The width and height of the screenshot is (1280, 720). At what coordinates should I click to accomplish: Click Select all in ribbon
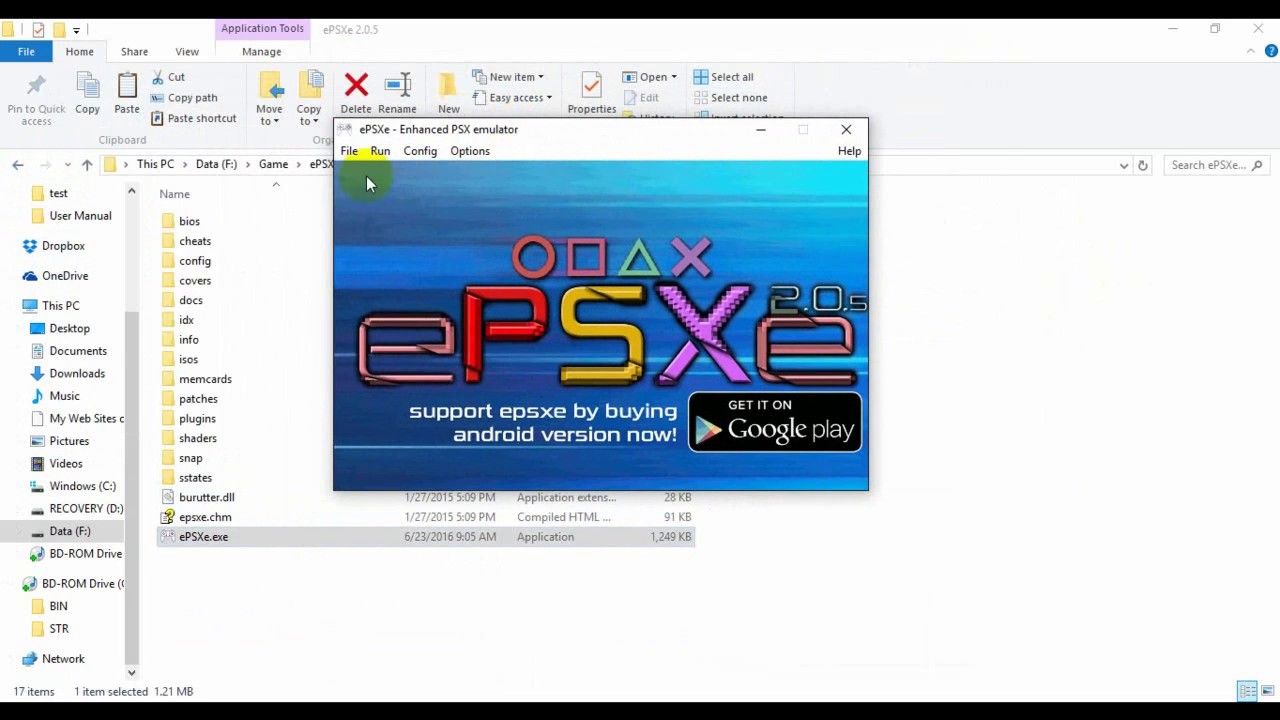[724, 77]
